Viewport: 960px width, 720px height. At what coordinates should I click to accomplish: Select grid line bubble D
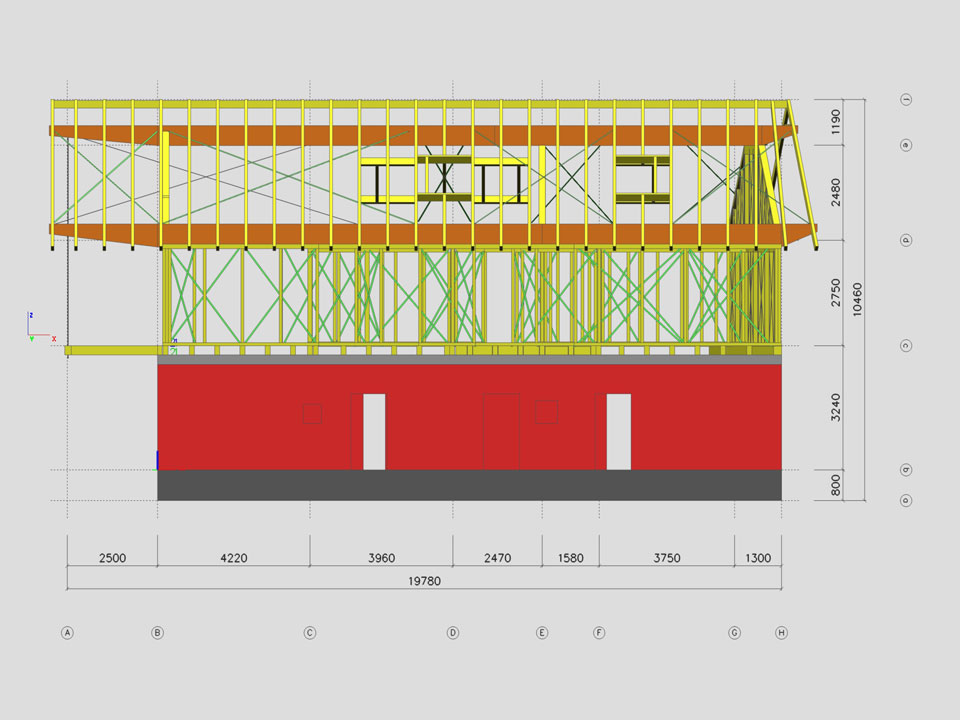coord(453,632)
